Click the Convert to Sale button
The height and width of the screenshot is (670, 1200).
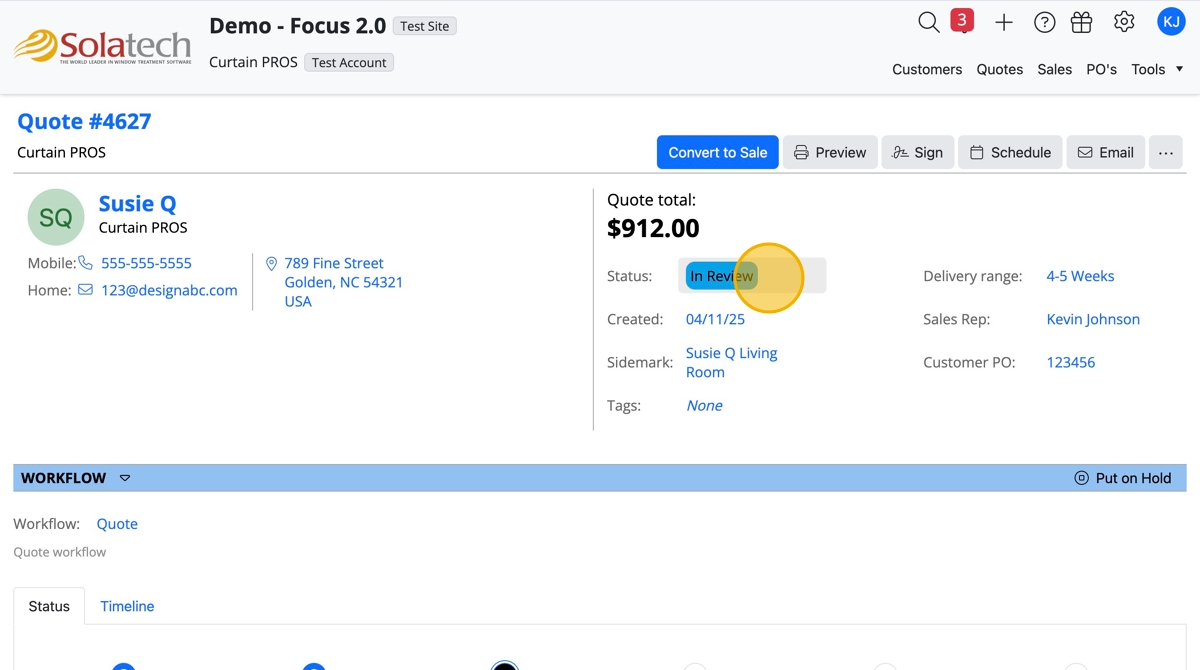pos(717,152)
